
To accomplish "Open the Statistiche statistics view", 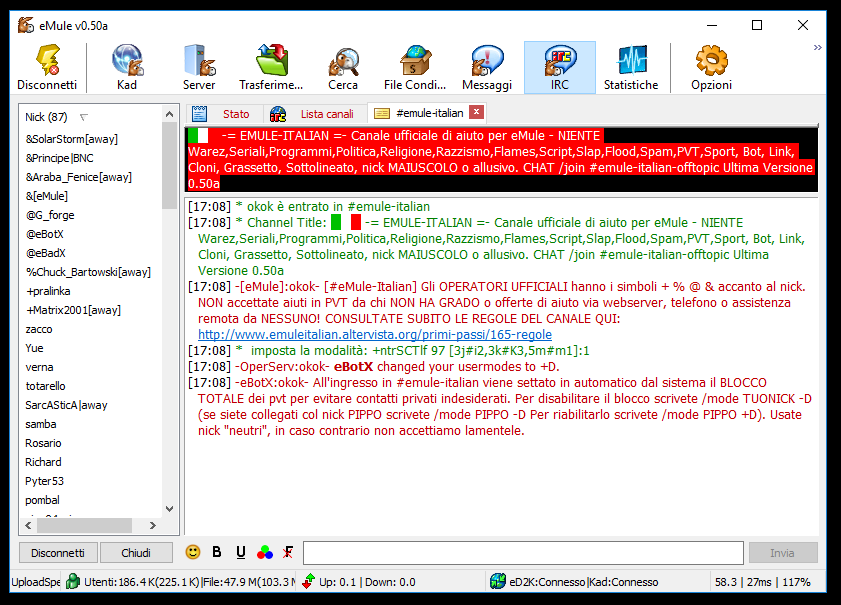I will [631, 68].
